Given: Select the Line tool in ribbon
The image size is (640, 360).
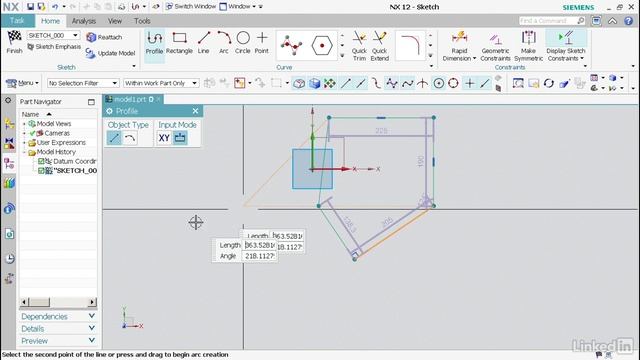Looking at the screenshot, I should tap(203, 43).
